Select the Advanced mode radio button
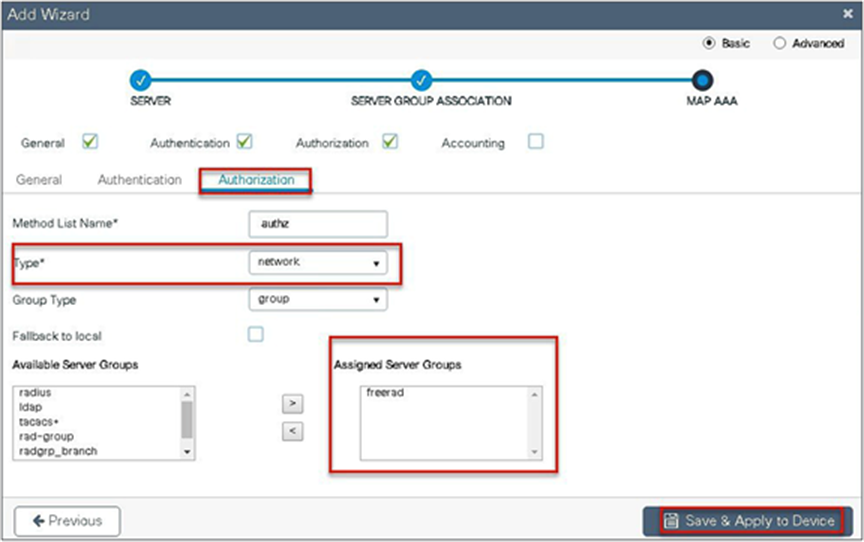This screenshot has height=542, width=864. click(780, 43)
